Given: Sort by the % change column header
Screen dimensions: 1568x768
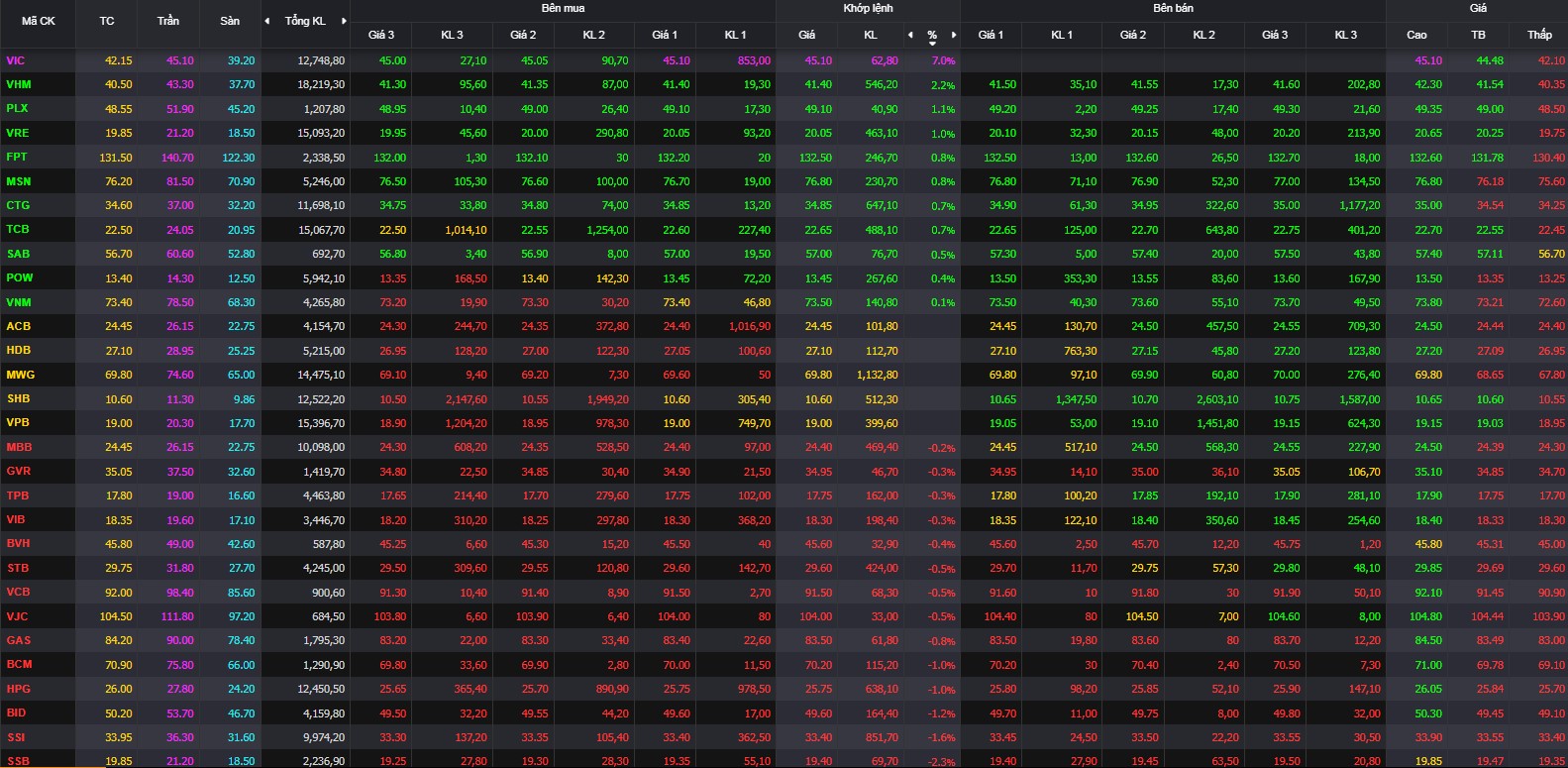Looking at the screenshot, I should (x=932, y=36).
